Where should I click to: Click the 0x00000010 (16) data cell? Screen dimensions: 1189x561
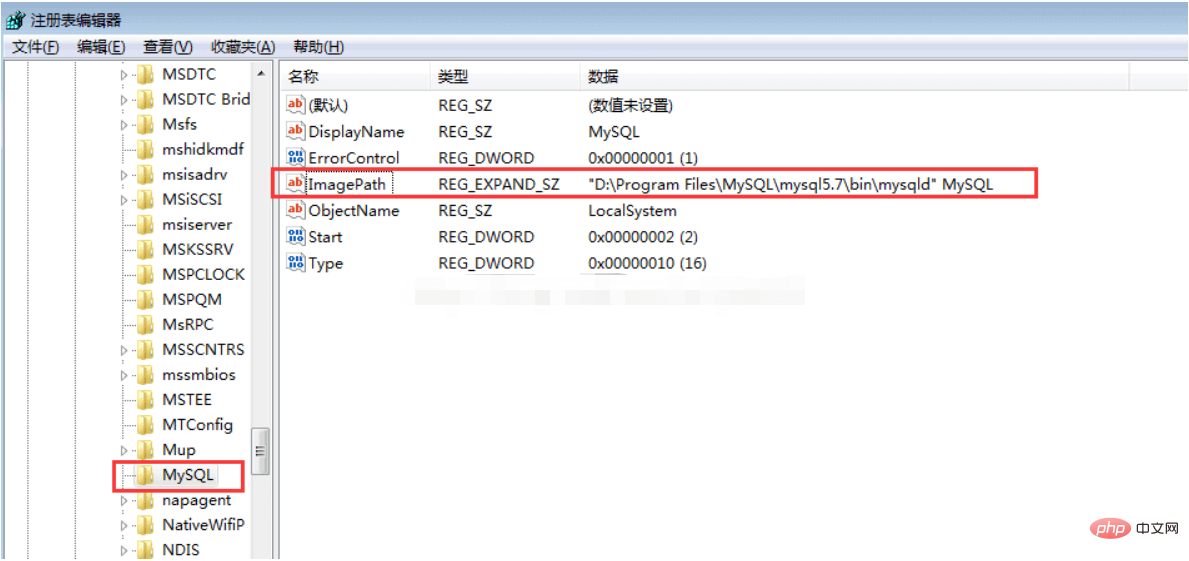click(x=648, y=263)
